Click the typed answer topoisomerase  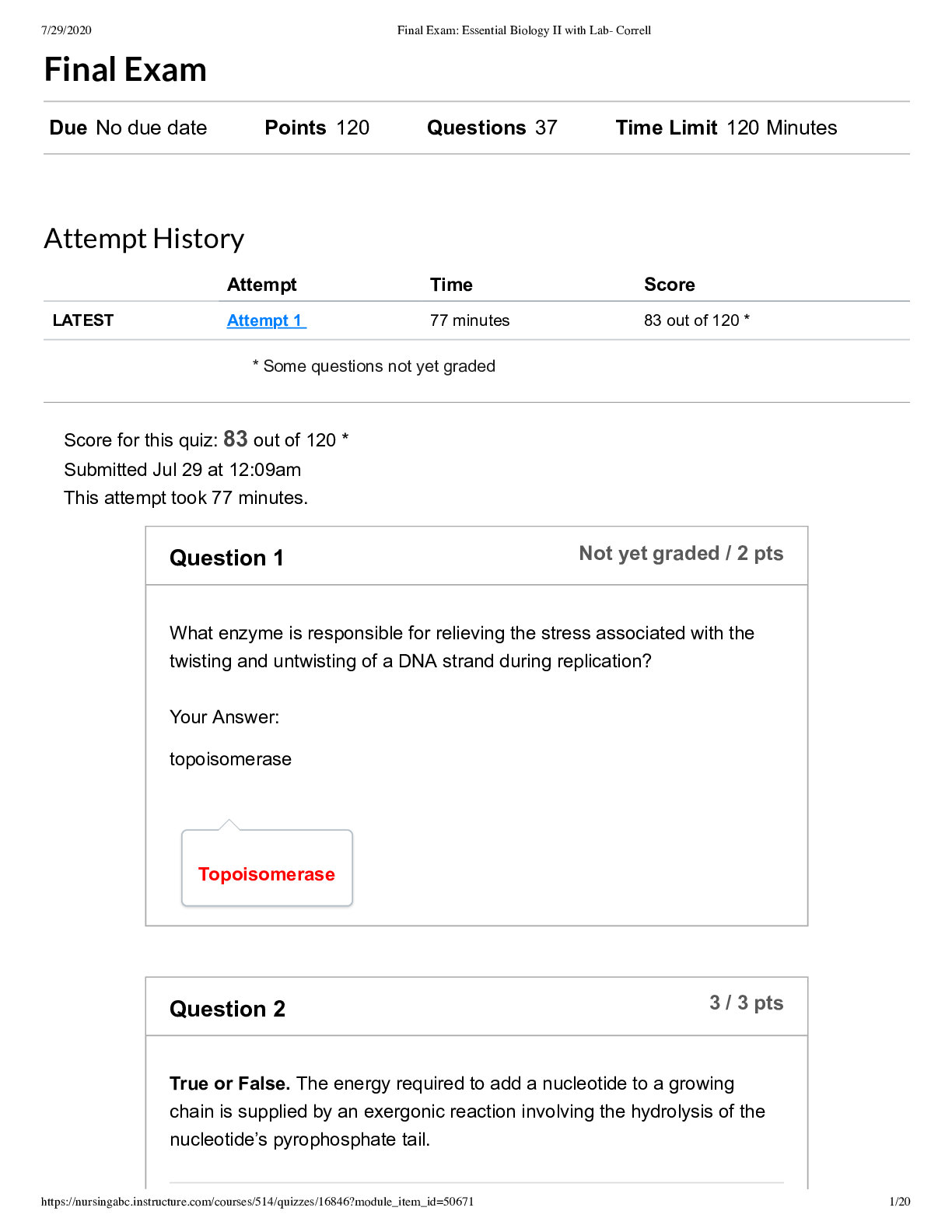pyautogui.click(x=230, y=759)
